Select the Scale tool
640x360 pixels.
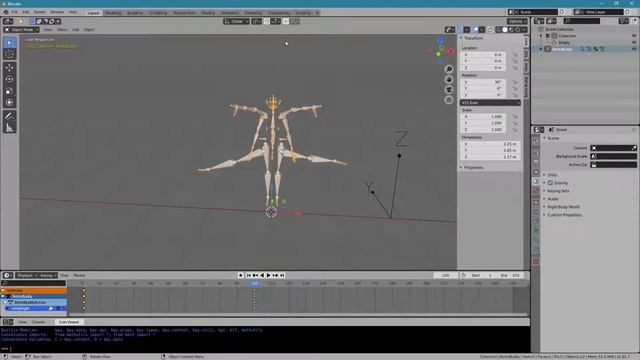click(10, 91)
